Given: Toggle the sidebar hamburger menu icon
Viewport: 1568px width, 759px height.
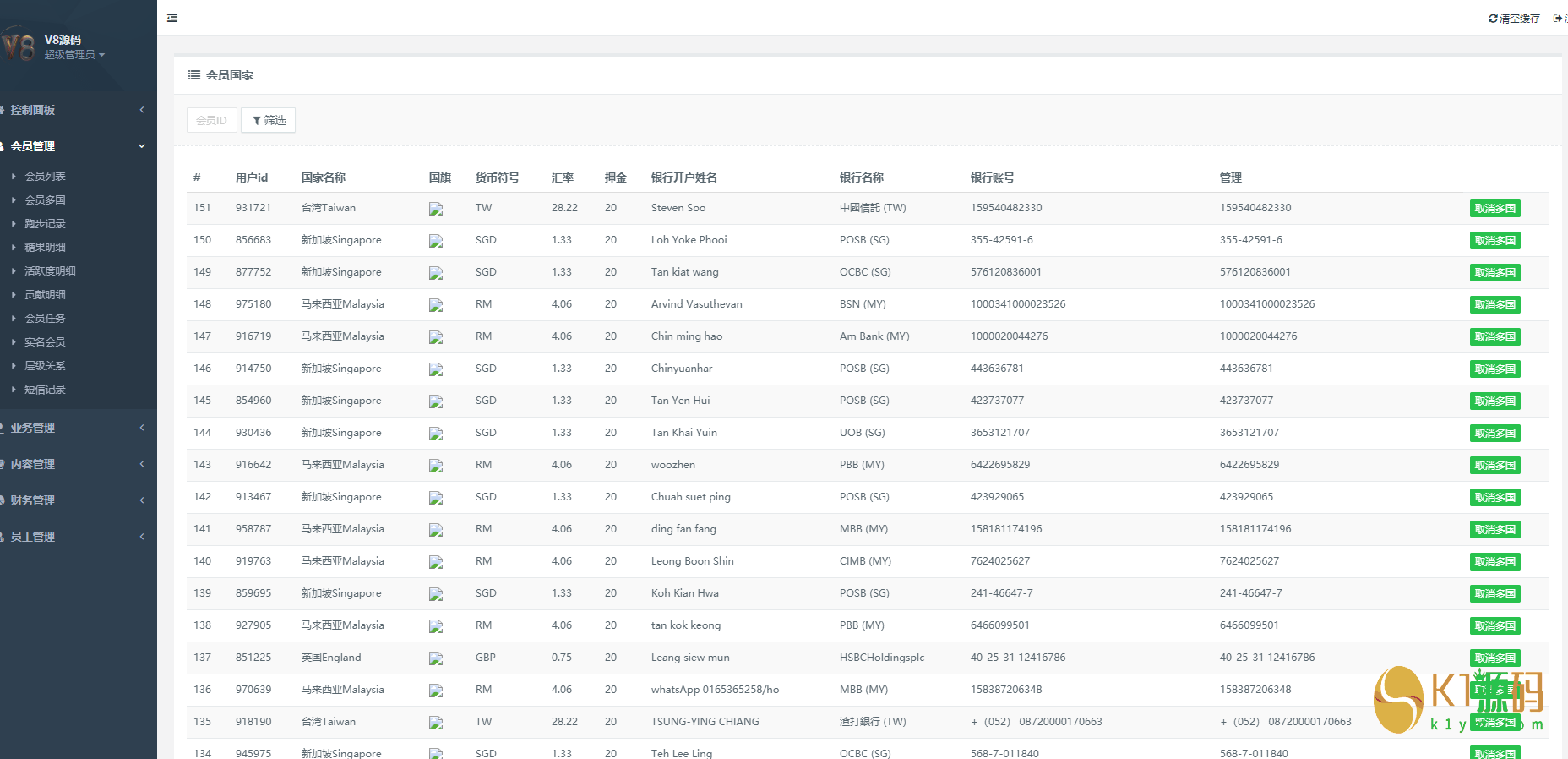Looking at the screenshot, I should pyautogui.click(x=172, y=18).
